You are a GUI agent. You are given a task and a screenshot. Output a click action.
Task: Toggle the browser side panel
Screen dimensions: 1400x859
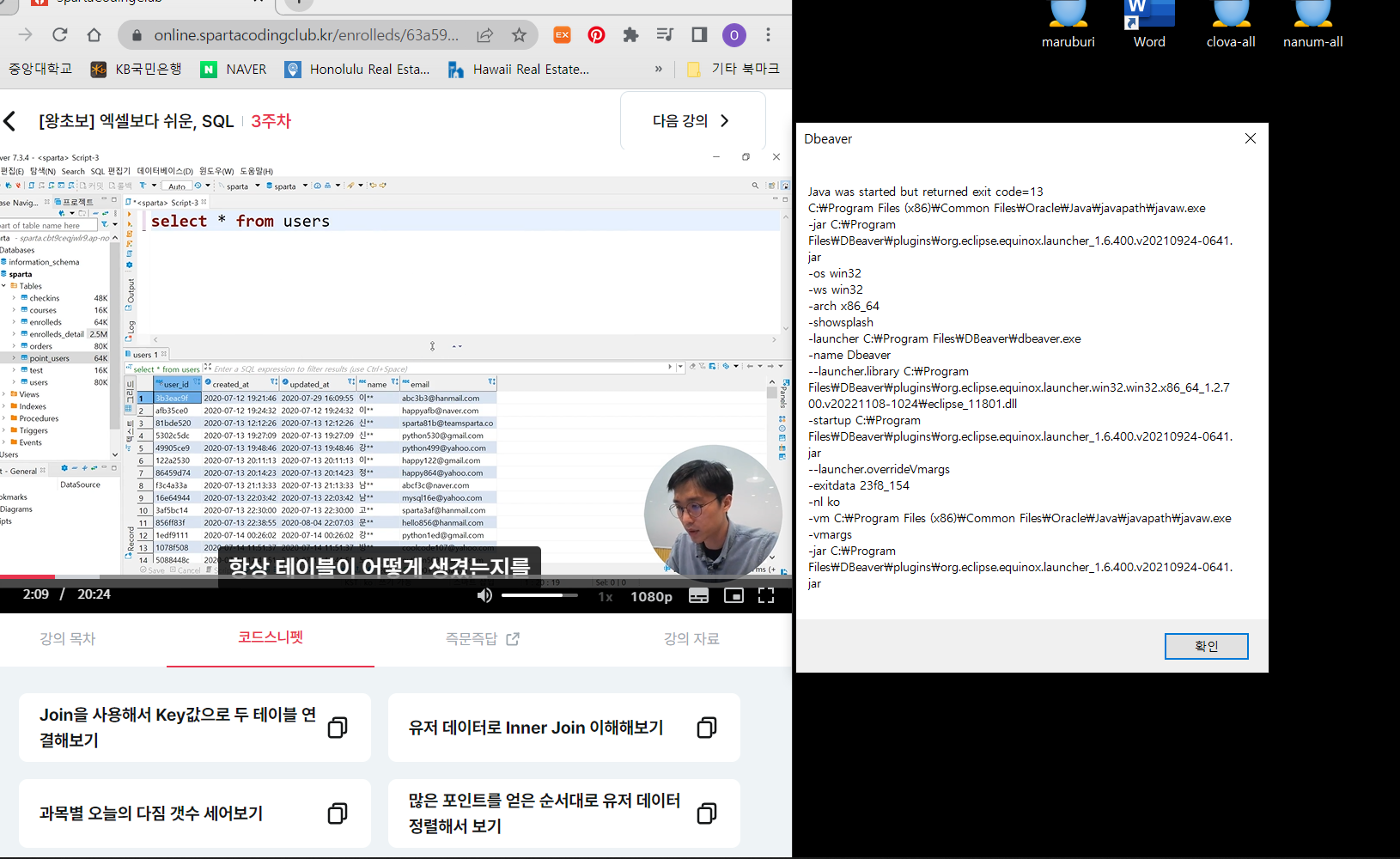699,34
